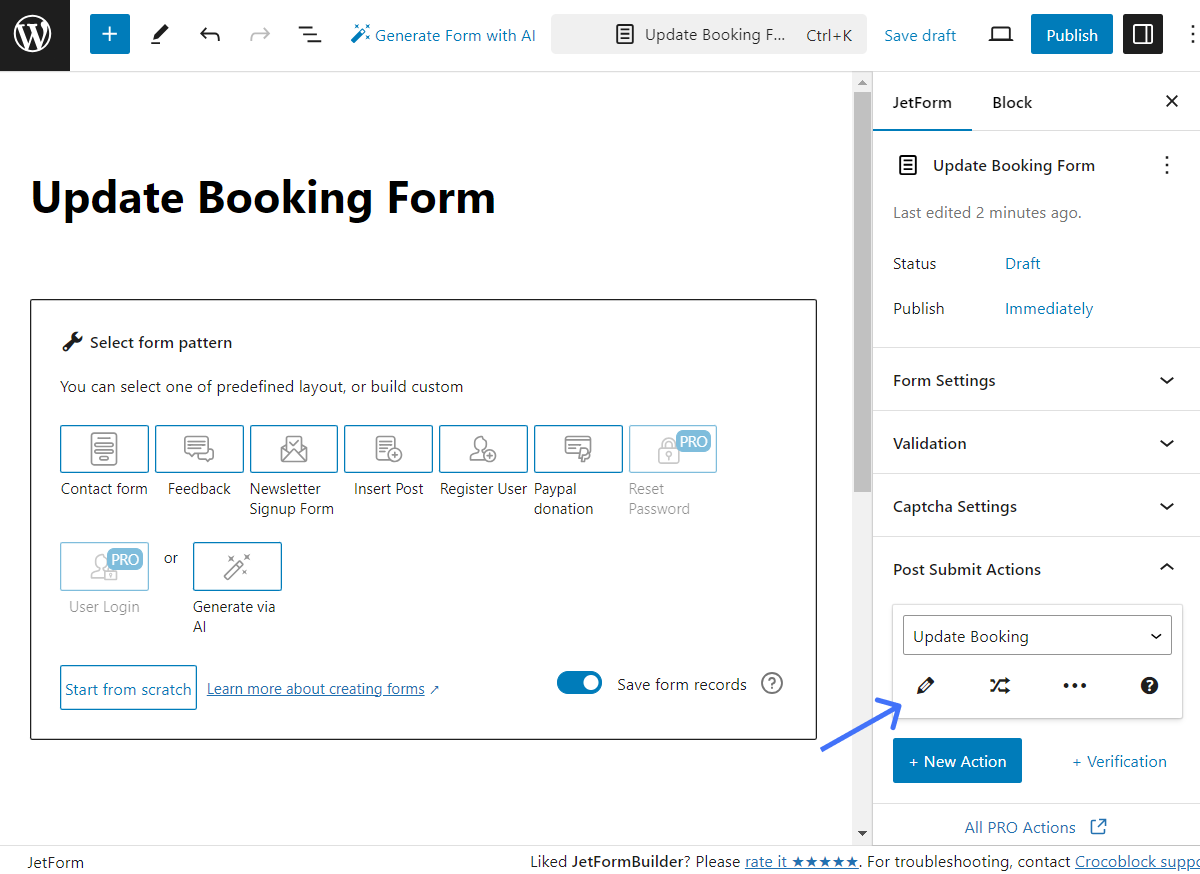
Task: Open Learn more about creating forms
Action: [x=317, y=688]
